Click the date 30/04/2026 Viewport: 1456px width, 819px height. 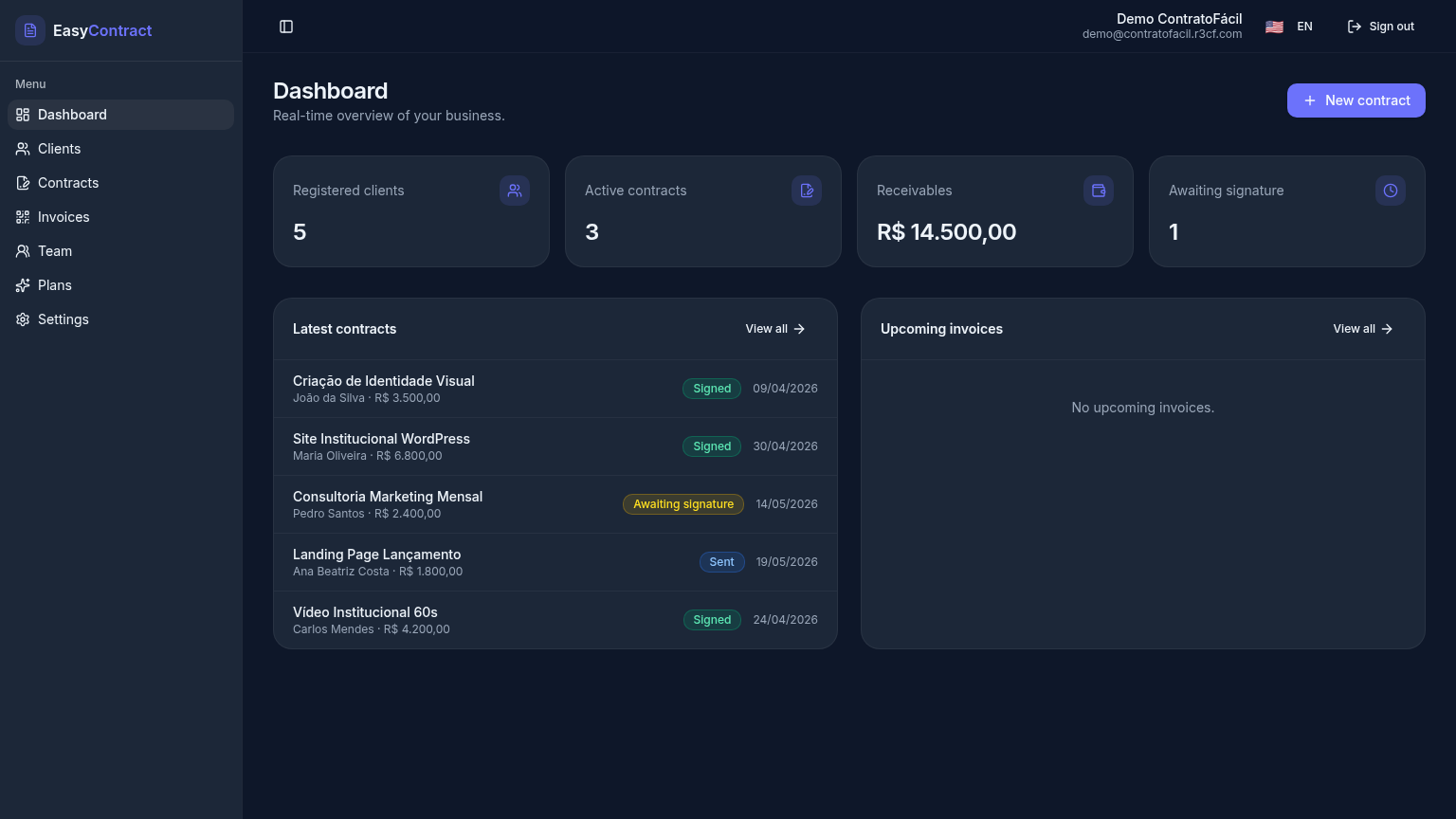(x=785, y=446)
